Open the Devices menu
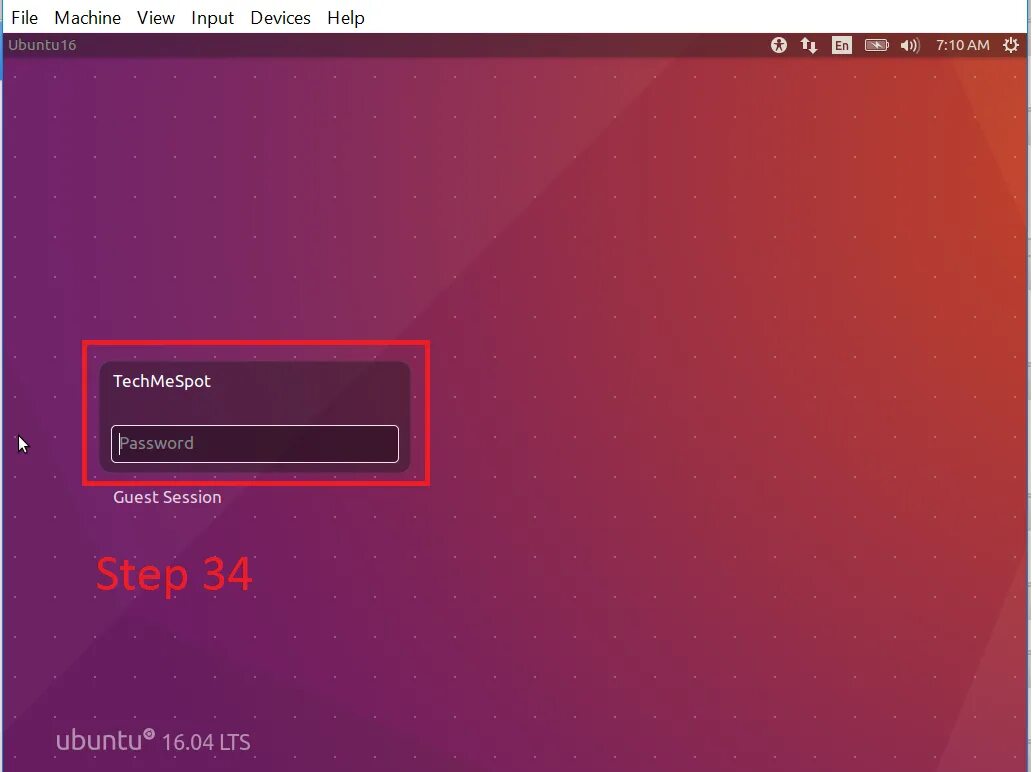 (280, 18)
